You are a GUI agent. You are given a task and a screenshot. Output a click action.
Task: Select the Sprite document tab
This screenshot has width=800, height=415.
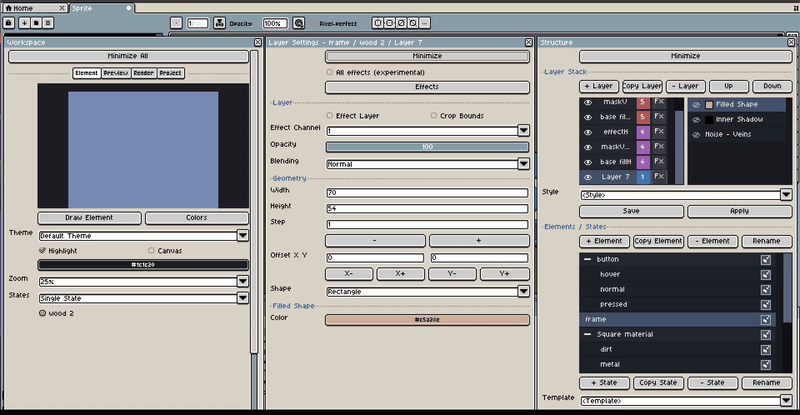(x=102, y=8)
